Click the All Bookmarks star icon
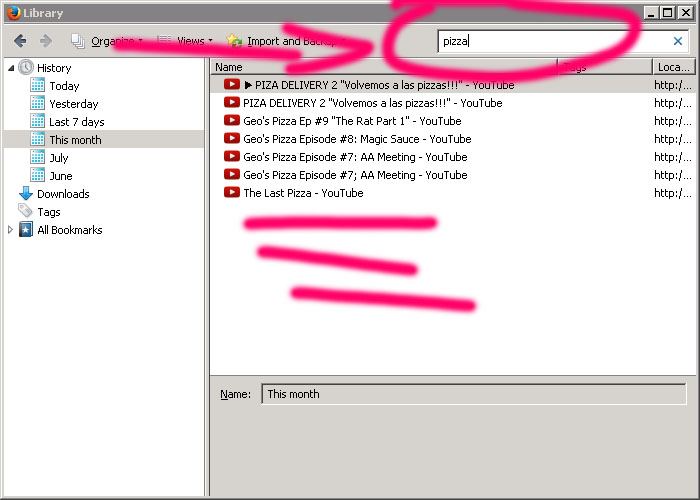Viewport: 700px width, 500px height. 26,229
